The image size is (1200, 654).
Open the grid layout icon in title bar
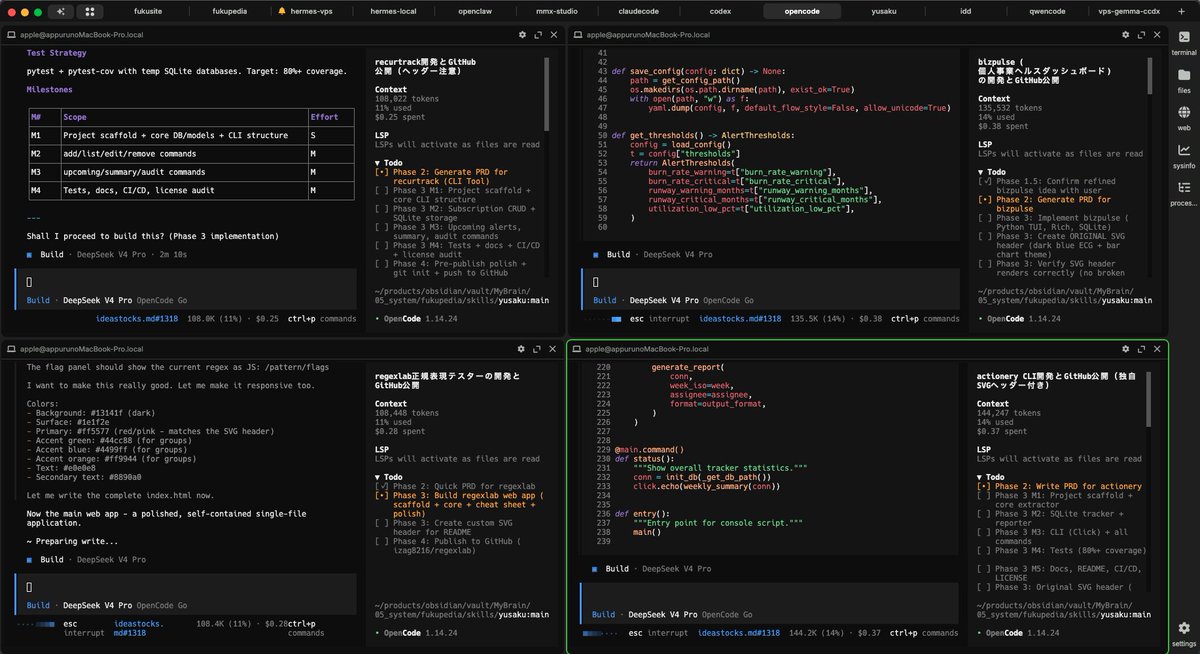click(90, 12)
